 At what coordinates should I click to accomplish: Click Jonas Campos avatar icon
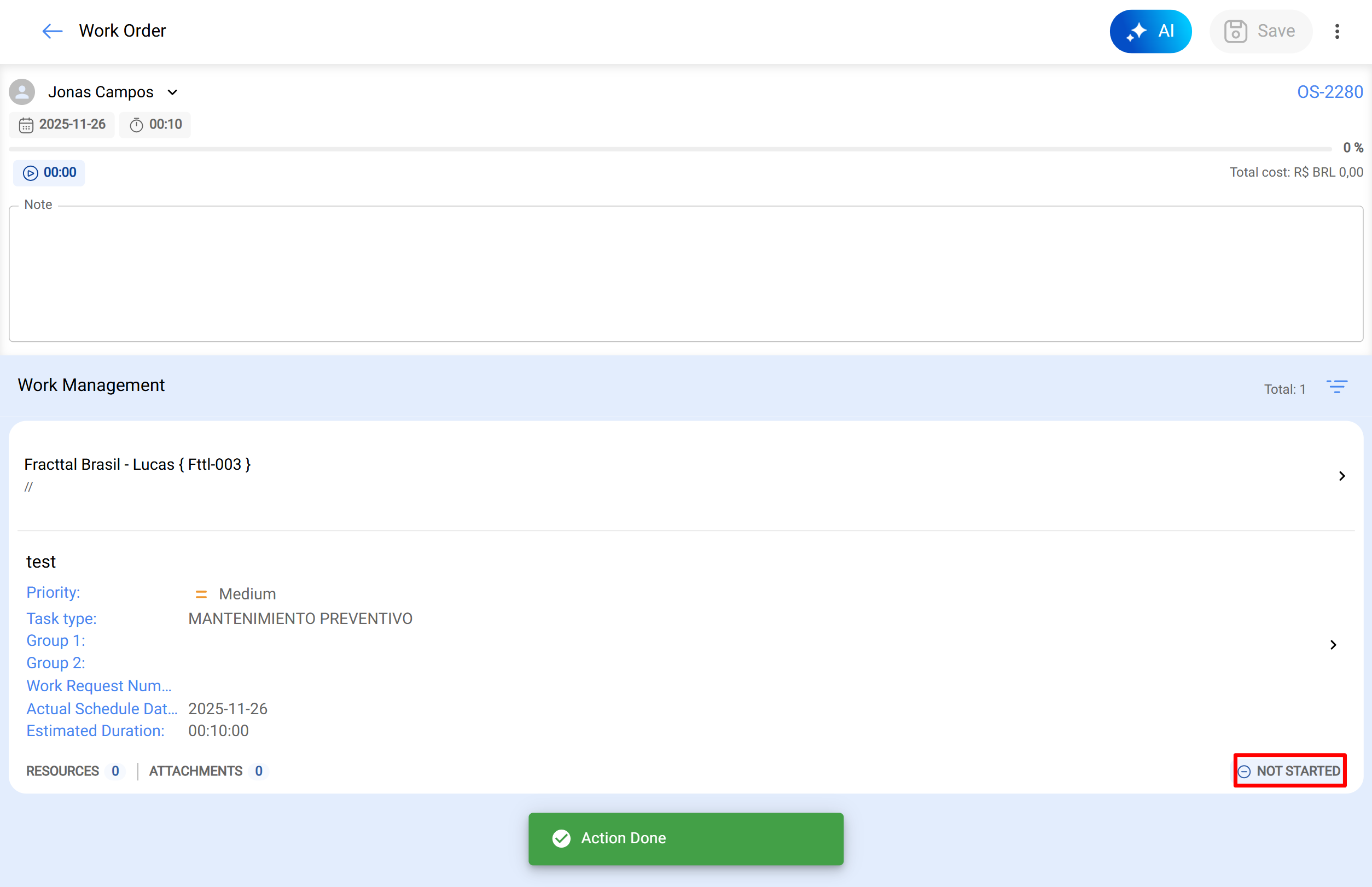pyautogui.click(x=22, y=92)
